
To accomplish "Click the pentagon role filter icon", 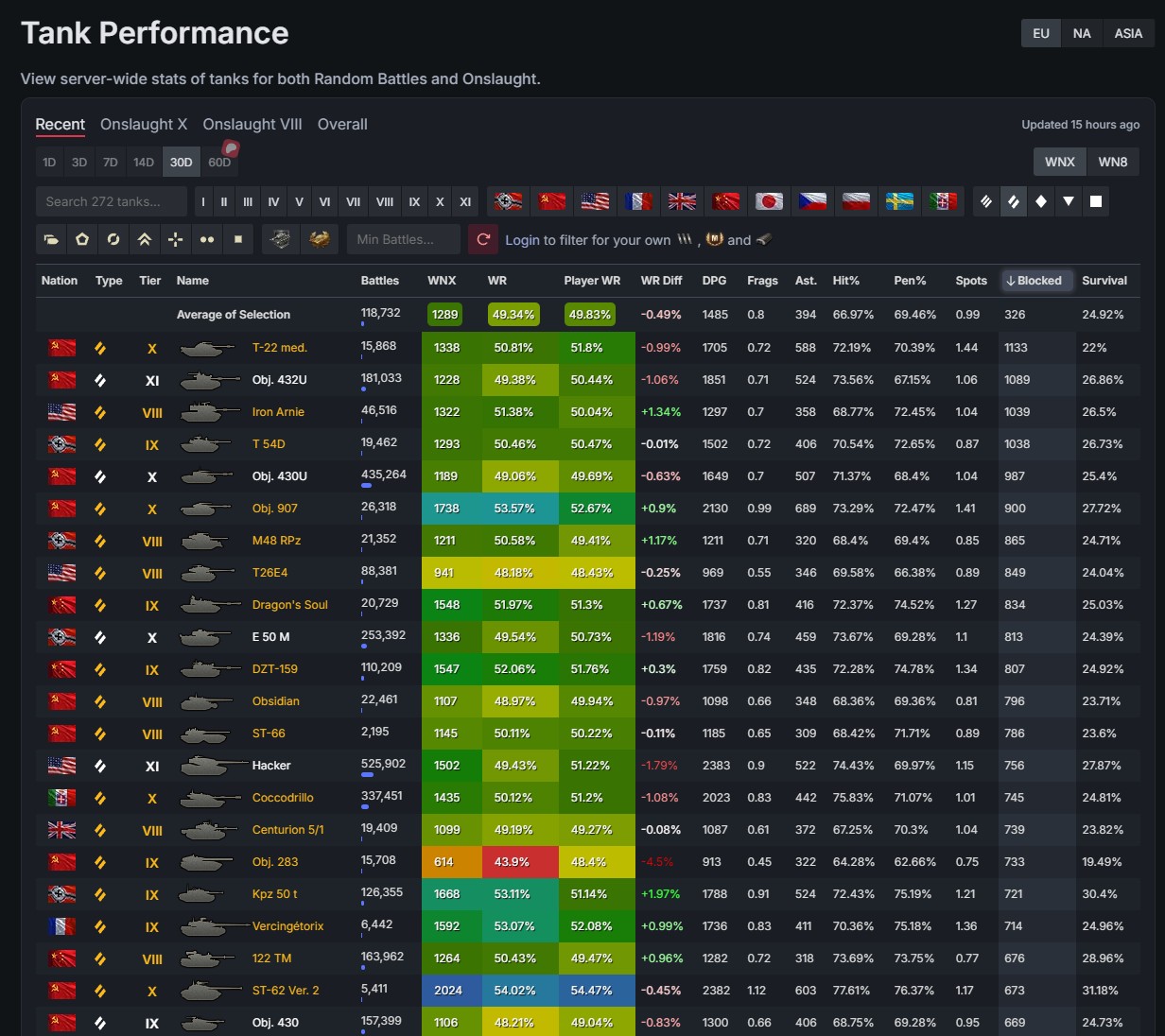I will (x=82, y=239).
